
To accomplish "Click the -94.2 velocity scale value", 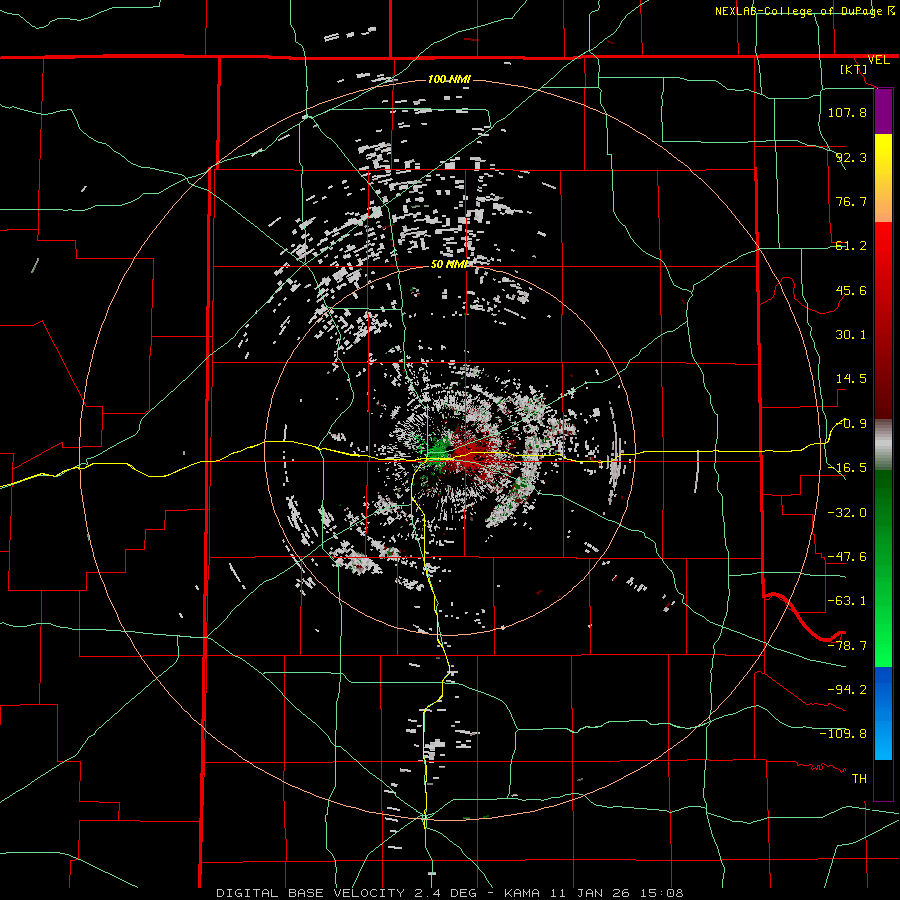I will (847, 689).
